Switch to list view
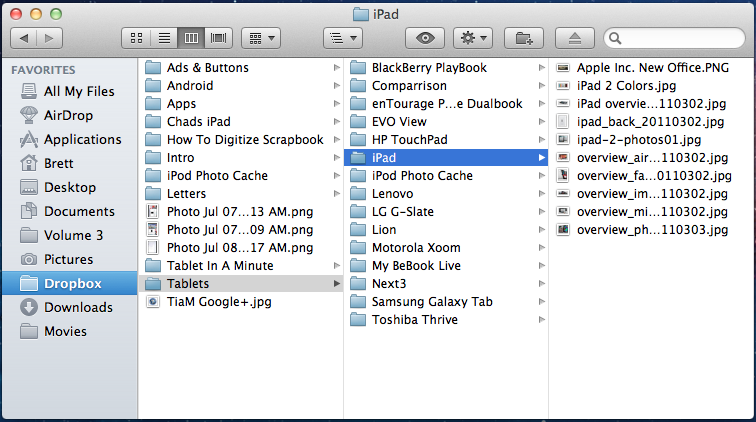Screen dimensions: 756x422 [164, 38]
